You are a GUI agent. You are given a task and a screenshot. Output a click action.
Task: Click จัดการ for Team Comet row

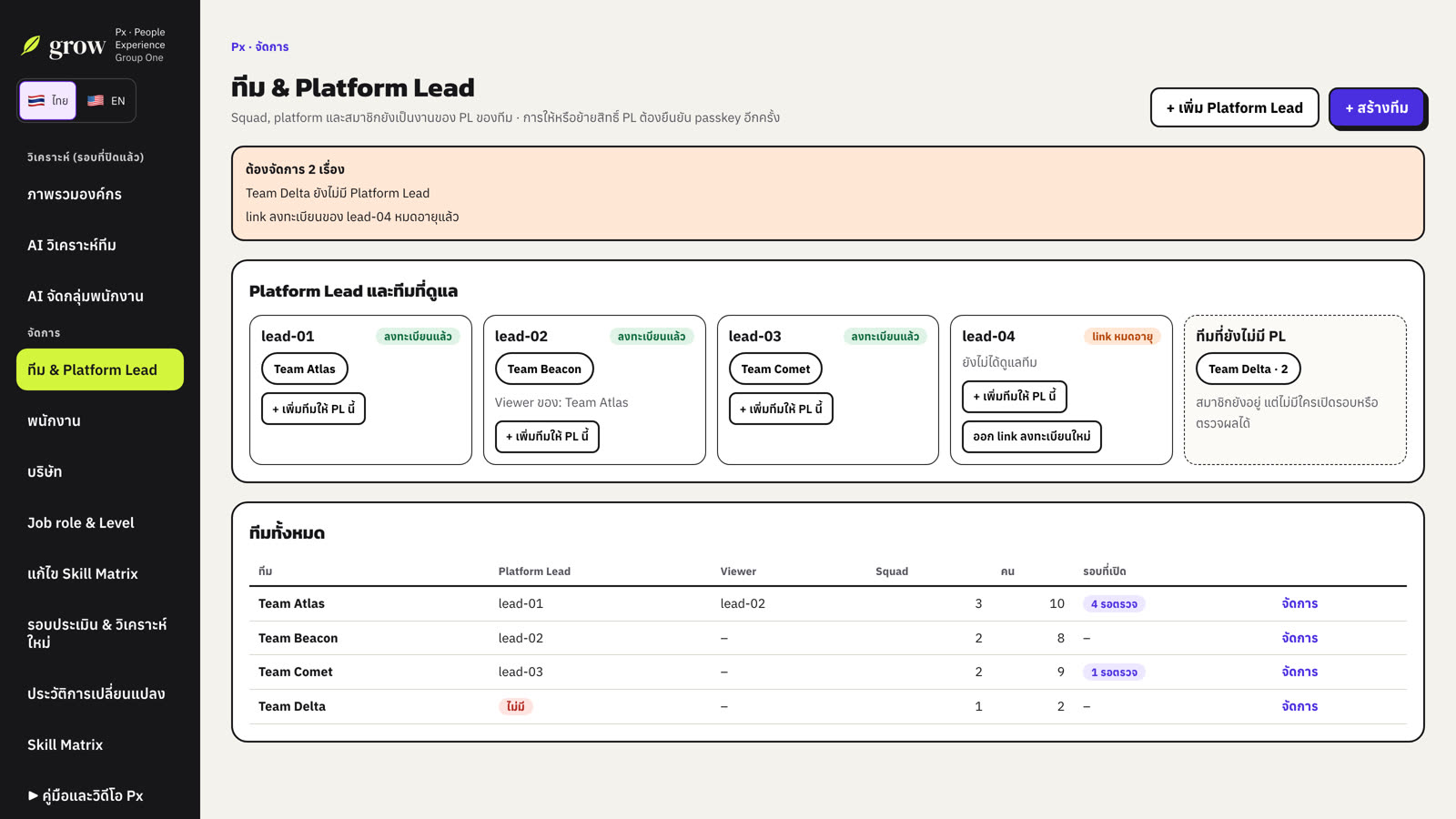click(1299, 672)
